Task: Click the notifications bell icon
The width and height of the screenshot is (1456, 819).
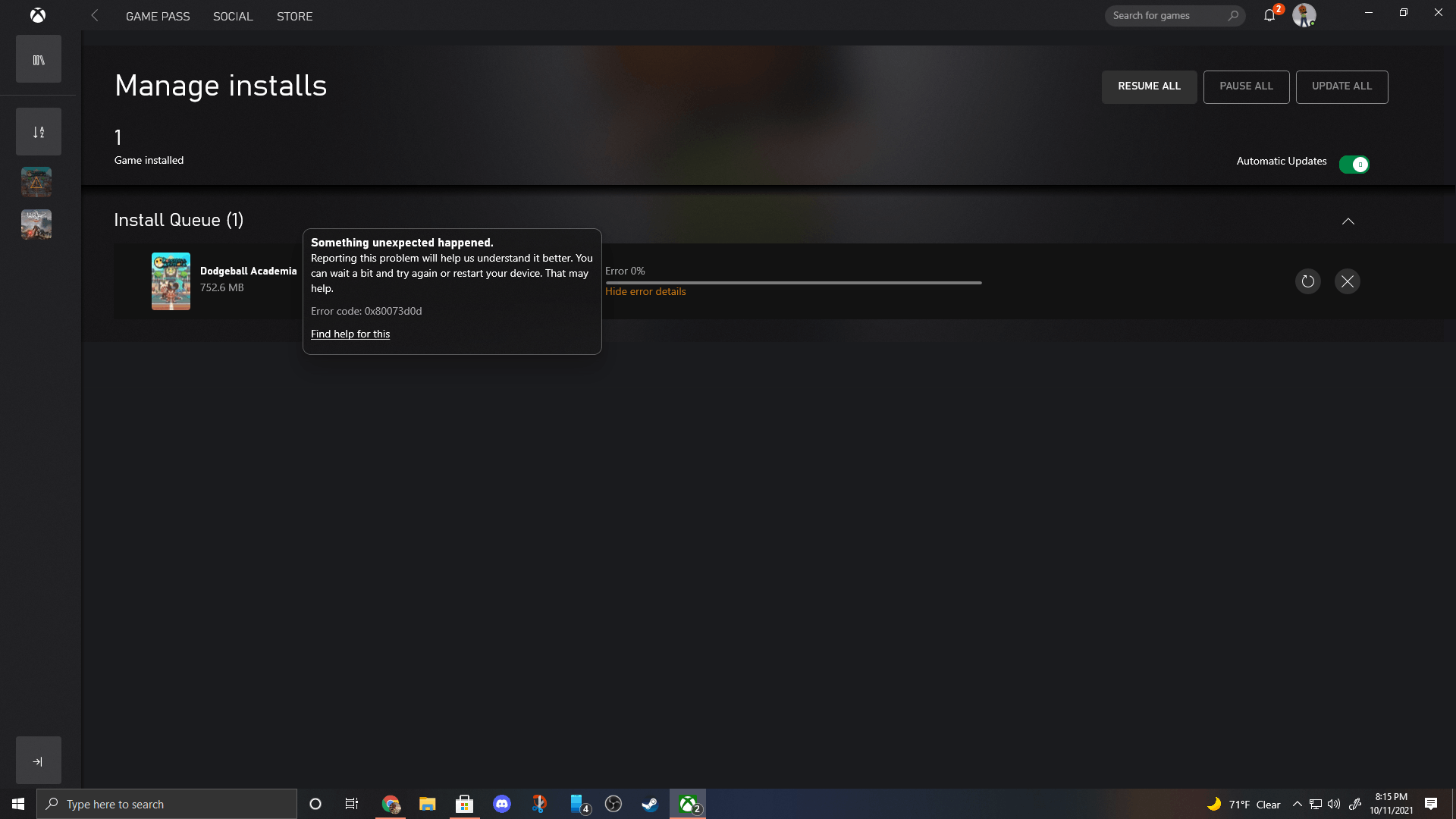Action: coord(1269,16)
